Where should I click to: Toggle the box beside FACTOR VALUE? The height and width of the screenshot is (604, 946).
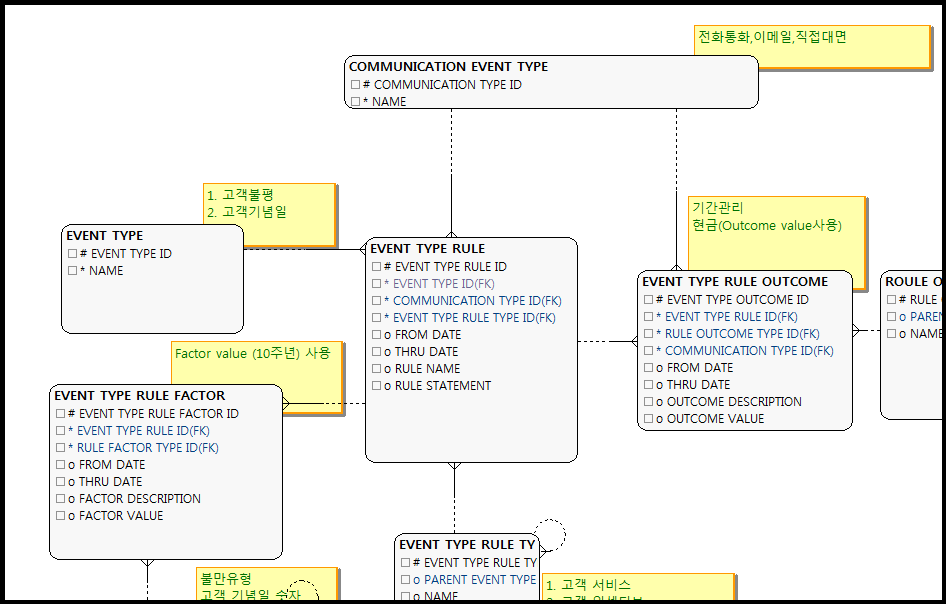click(x=60, y=516)
